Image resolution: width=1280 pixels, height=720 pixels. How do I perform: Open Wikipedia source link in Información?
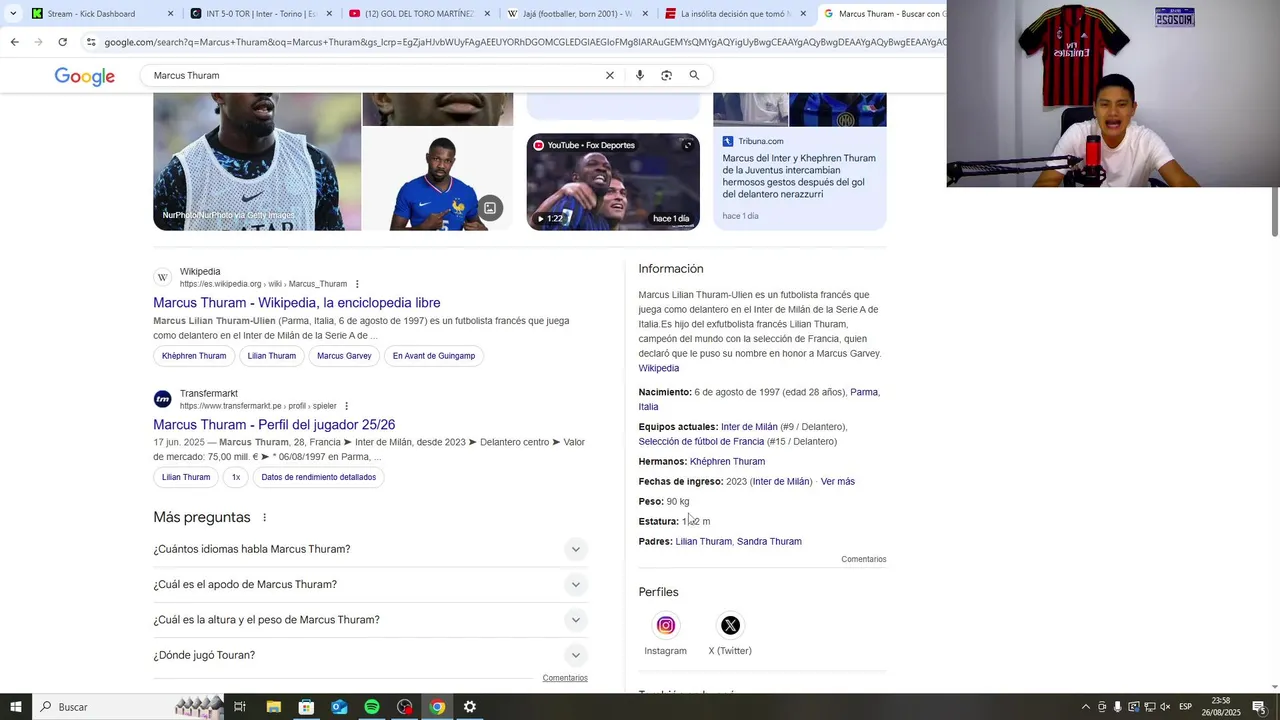coord(659,369)
